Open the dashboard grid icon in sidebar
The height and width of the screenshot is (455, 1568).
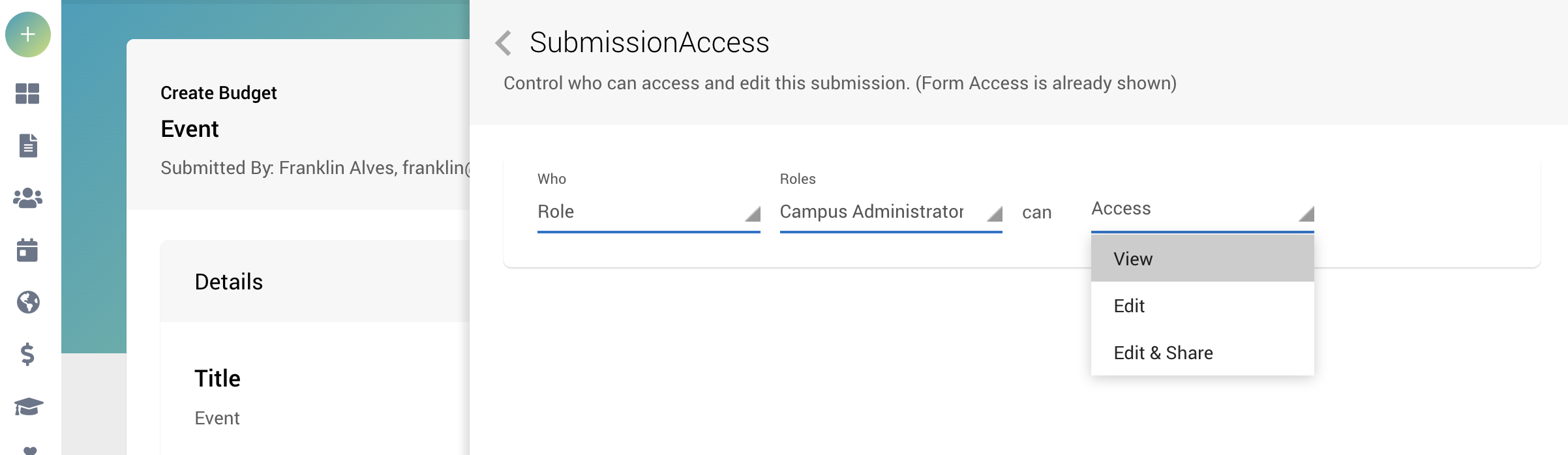click(27, 94)
